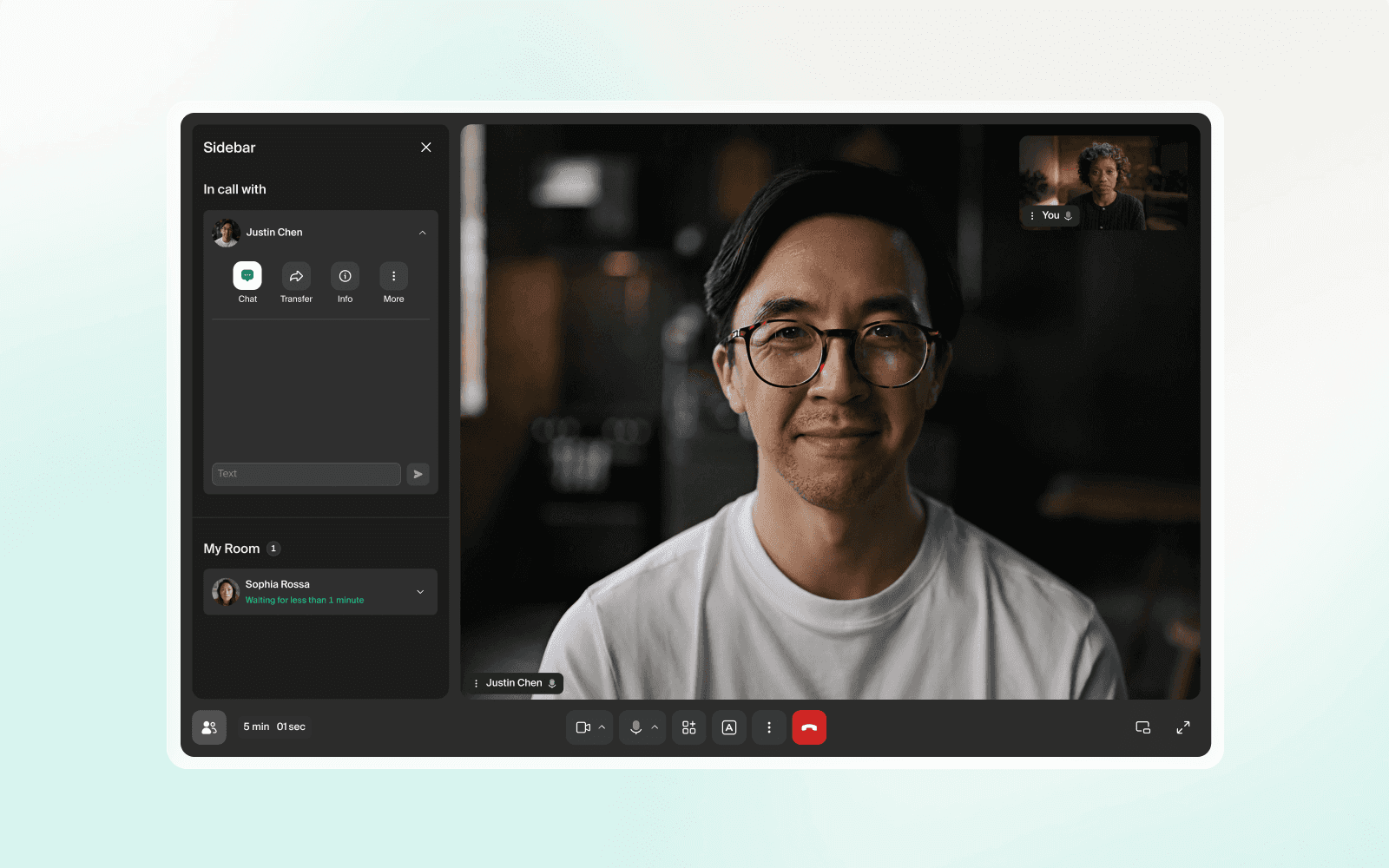Open the apps grid icon in call controls
The image size is (1389, 868).
(x=688, y=727)
